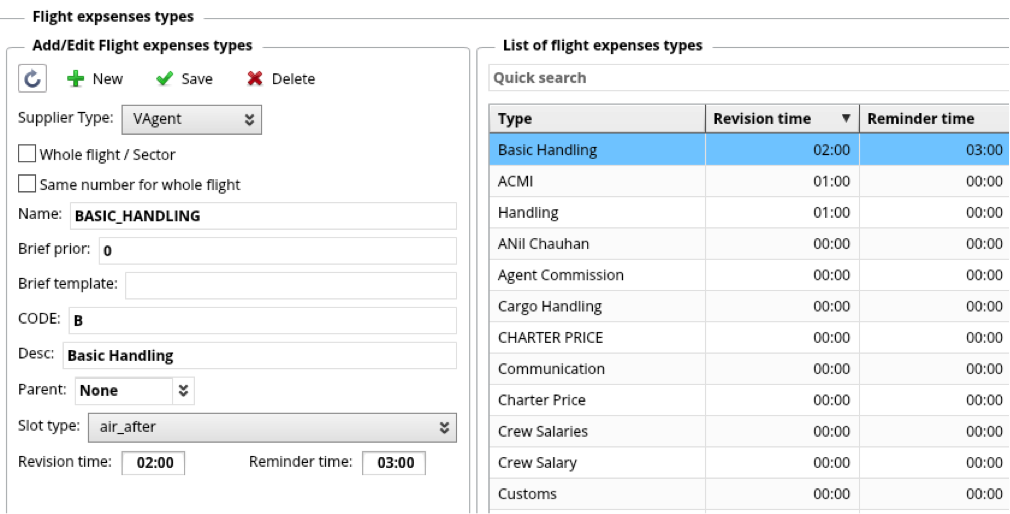Click in the Quick search field
The image size is (1010, 514).
point(748,78)
